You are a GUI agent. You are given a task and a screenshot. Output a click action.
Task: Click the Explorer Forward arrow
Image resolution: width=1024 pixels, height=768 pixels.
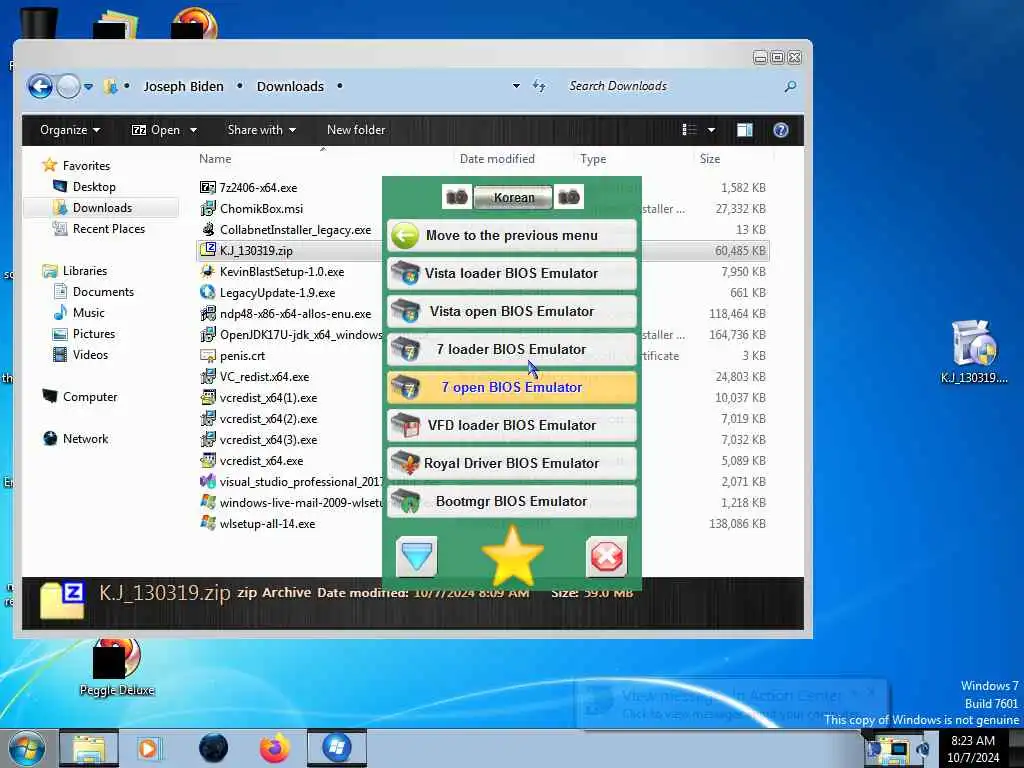[x=68, y=86]
